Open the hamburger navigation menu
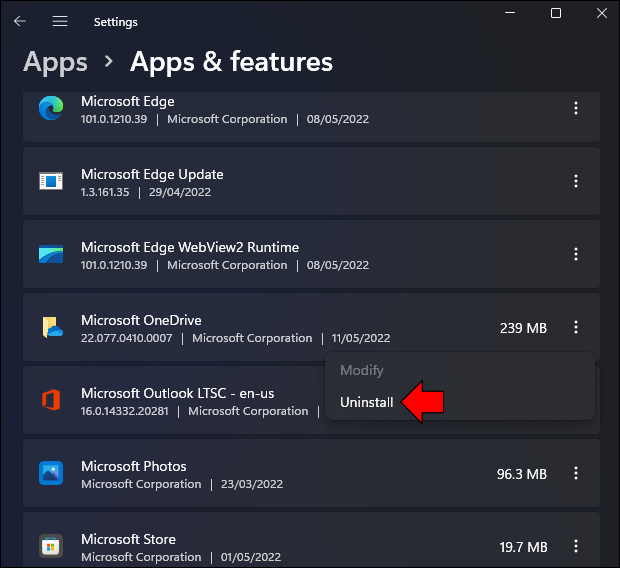The width and height of the screenshot is (620, 568). [60, 21]
